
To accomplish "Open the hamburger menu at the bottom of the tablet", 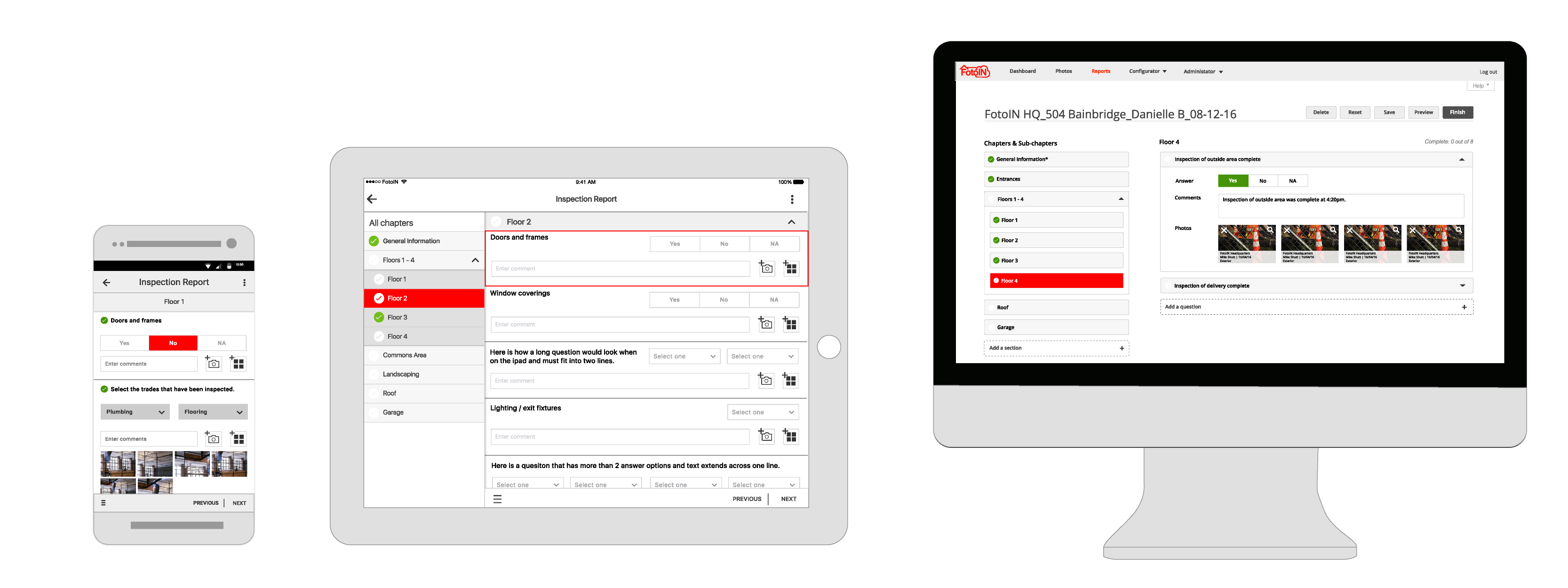I will [497, 499].
